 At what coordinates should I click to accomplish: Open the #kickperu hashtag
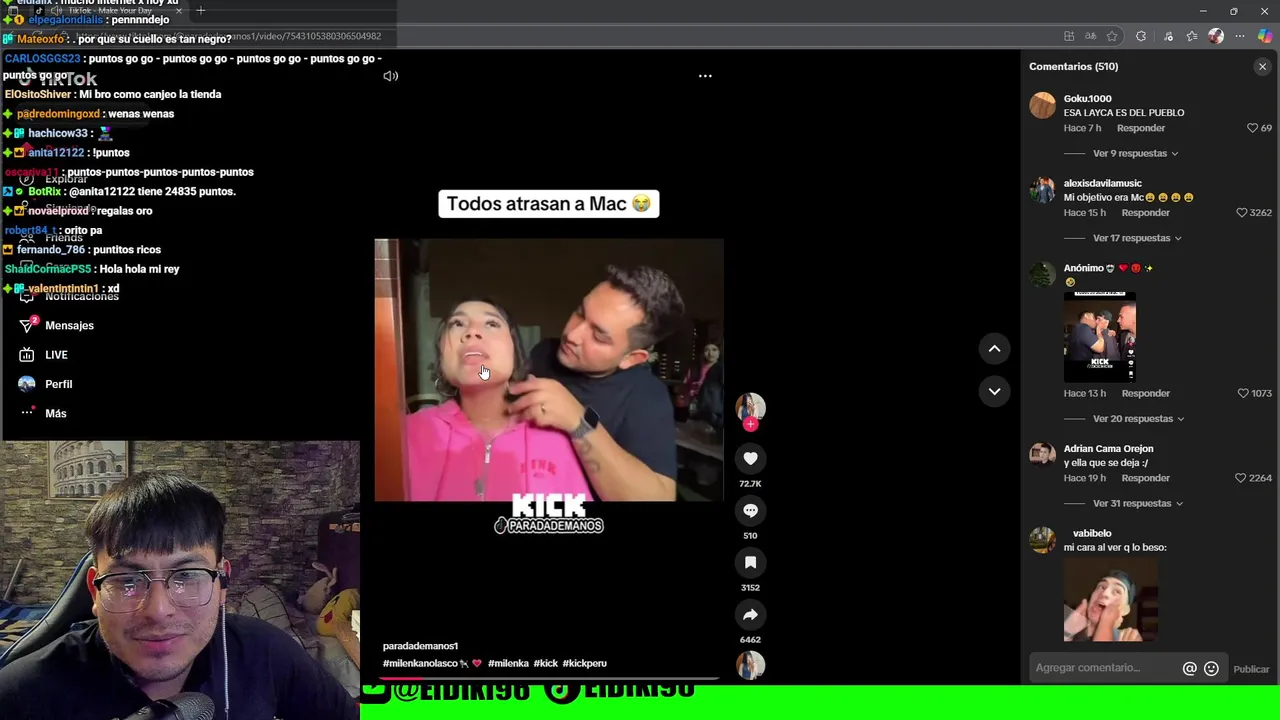click(584, 663)
